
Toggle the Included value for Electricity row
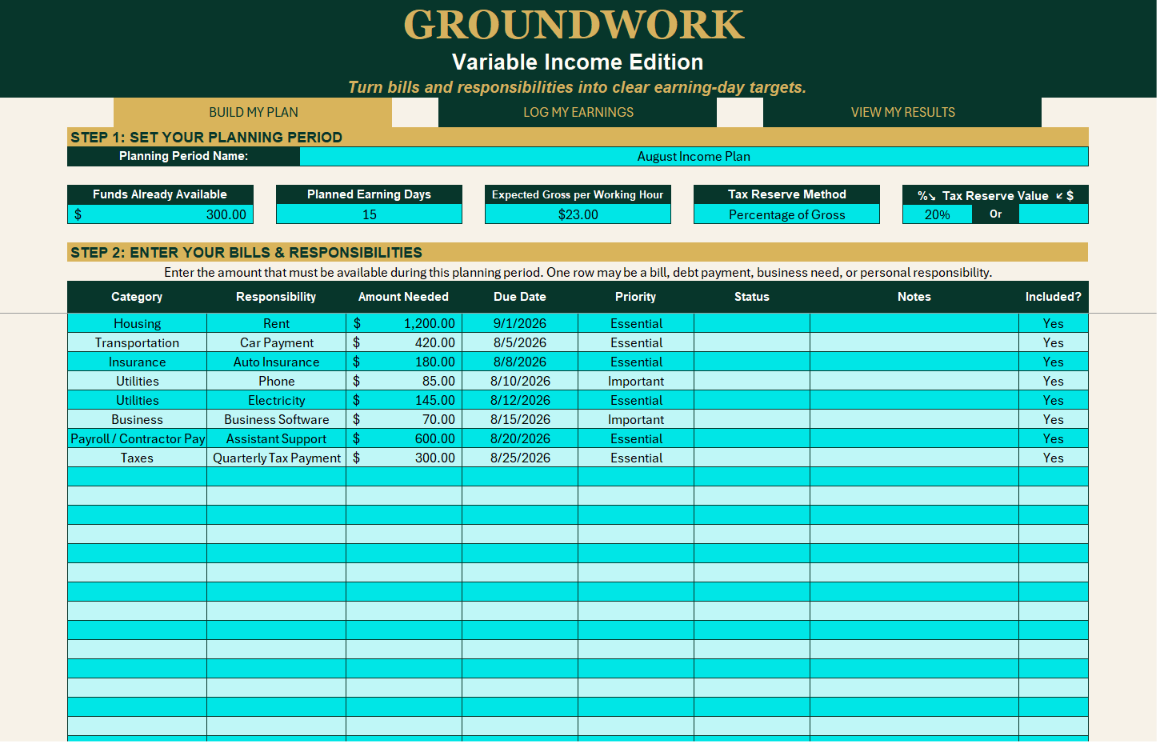pyautogui.click(x=1053, y=400)
